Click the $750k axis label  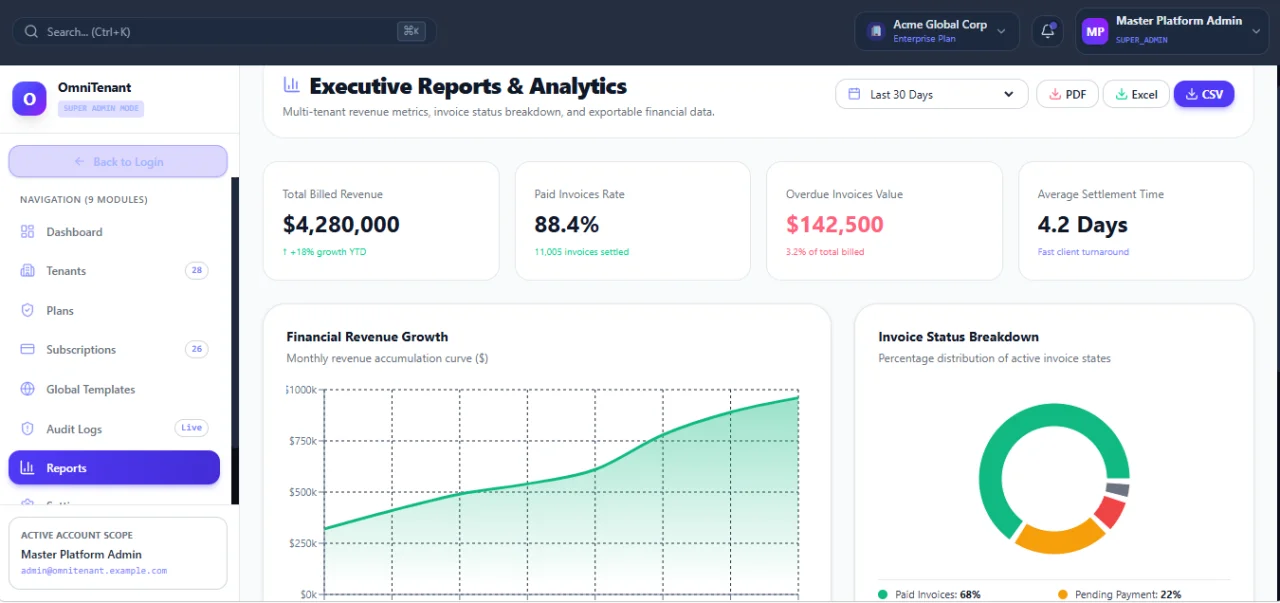(x=302, y=441)
